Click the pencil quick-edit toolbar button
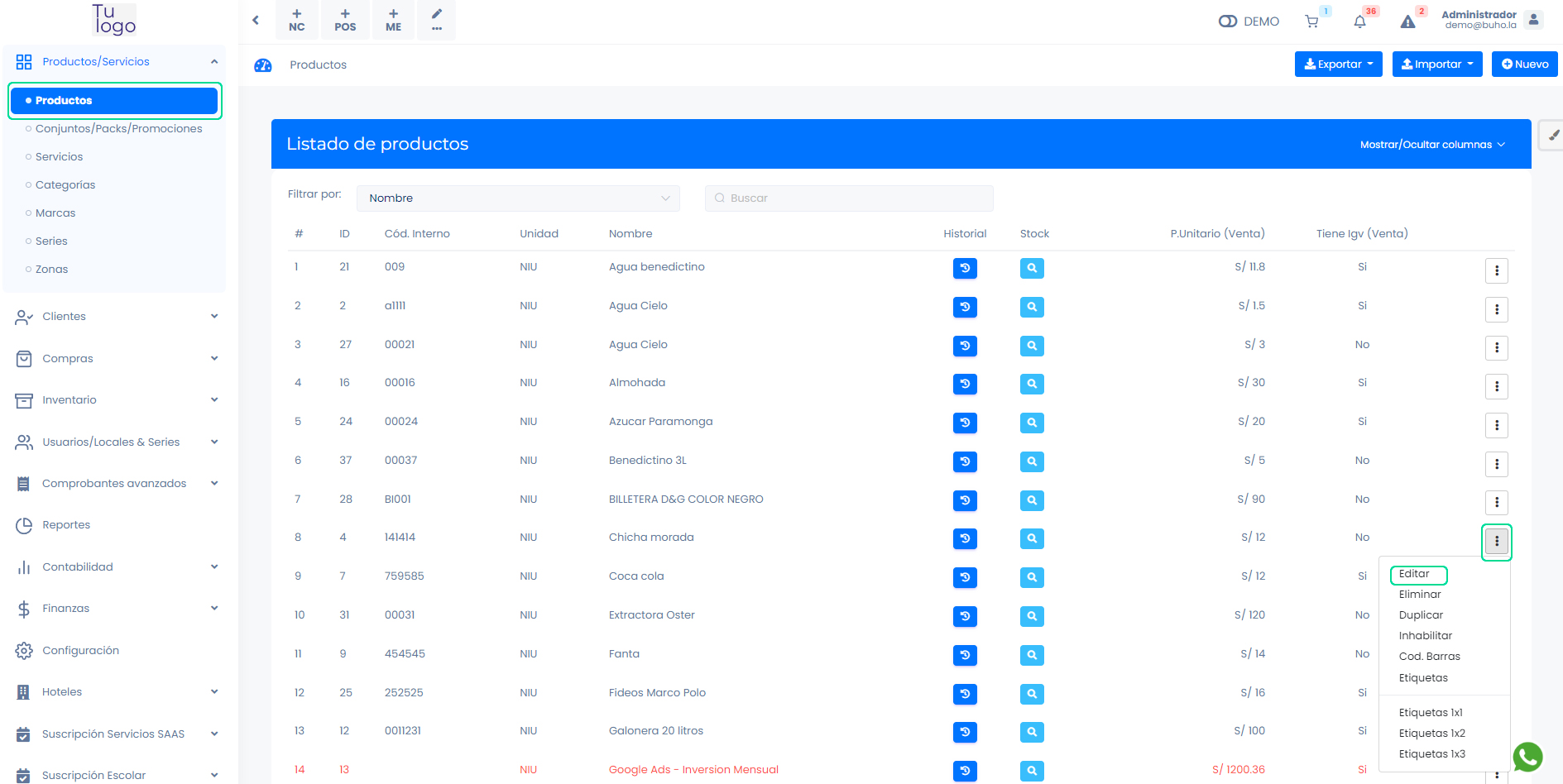1563x784 pixels. 437,20
